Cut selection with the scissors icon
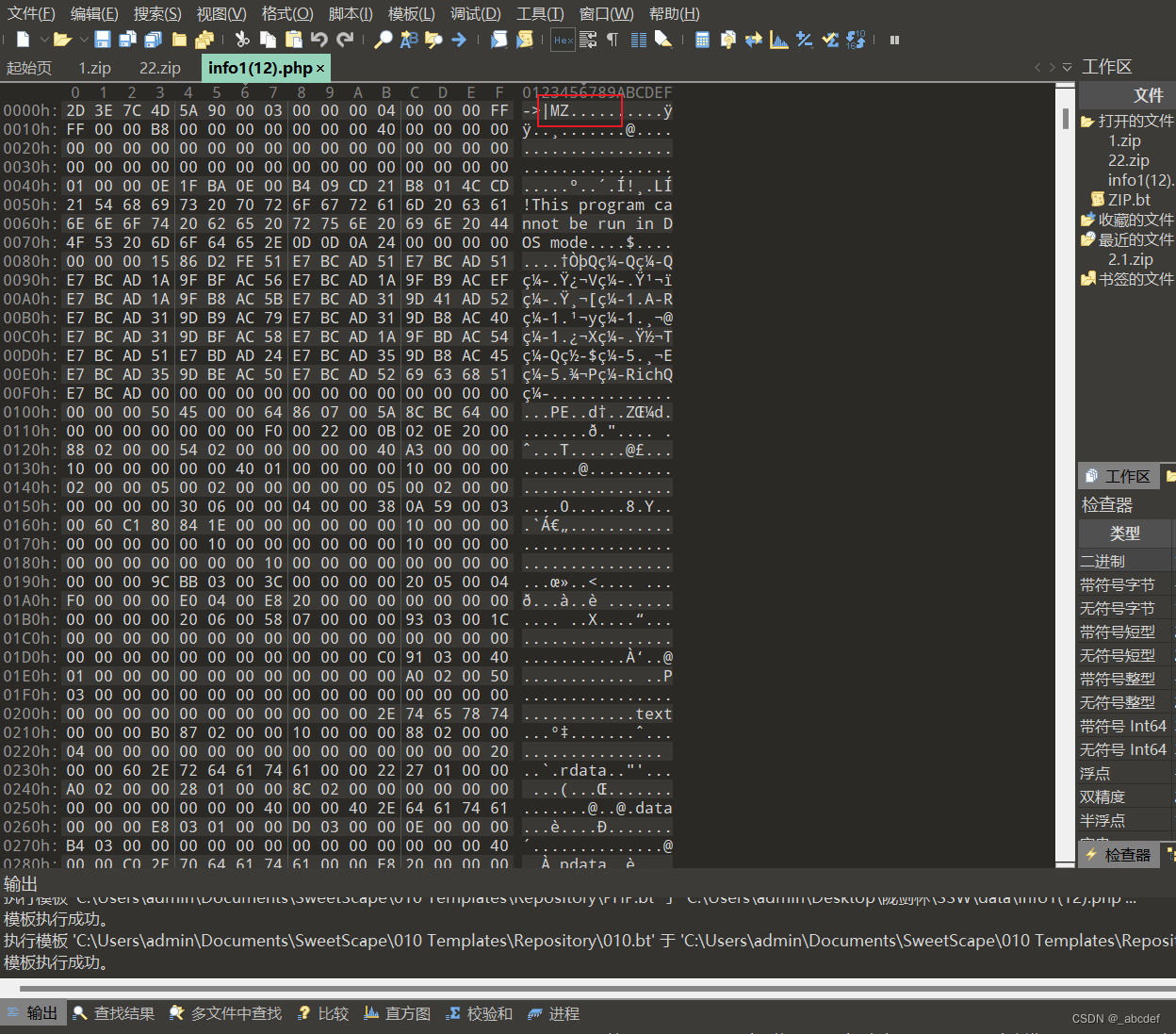The width and height of the screenshot is (1176, 1034). tap(242, 40)
